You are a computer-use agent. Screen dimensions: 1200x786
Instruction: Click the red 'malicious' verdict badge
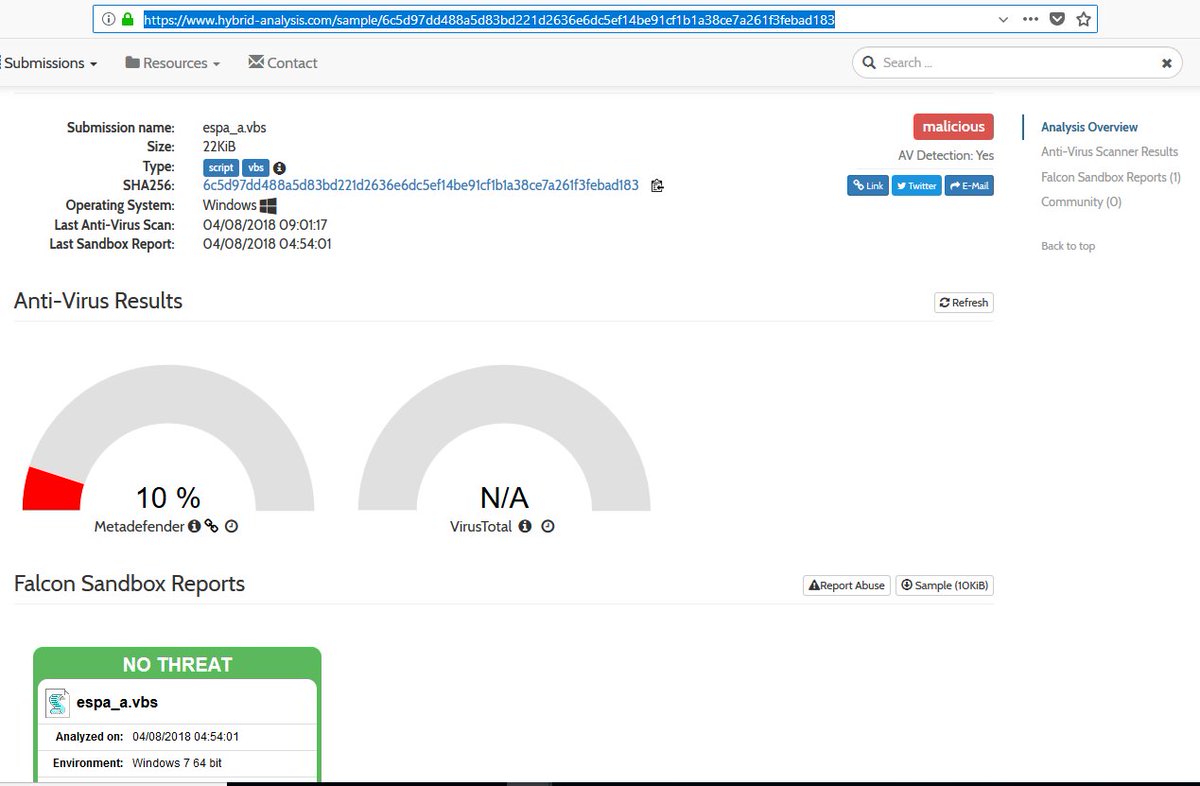point(953,127)
